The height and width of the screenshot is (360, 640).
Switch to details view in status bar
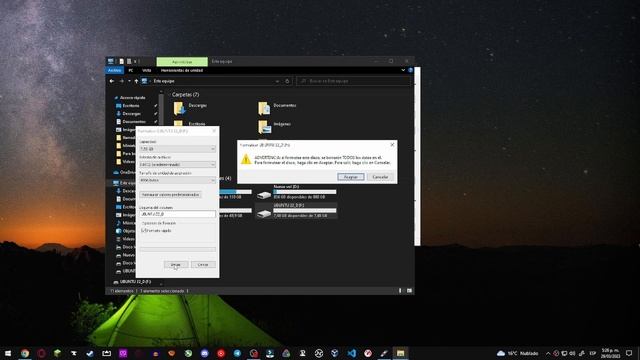[x=400, y=291]
